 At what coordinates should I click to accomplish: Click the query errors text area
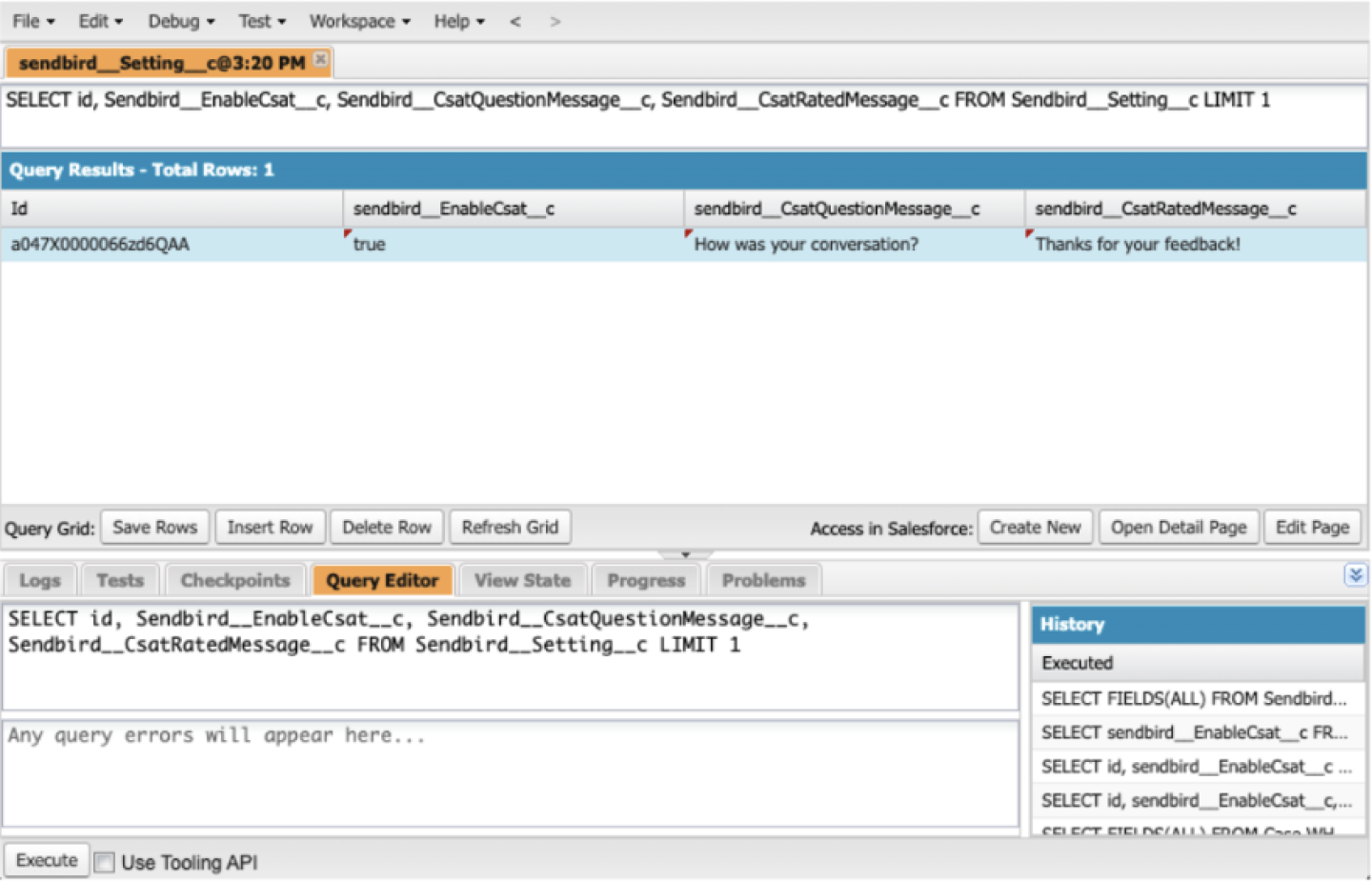[x=511, y=773]
